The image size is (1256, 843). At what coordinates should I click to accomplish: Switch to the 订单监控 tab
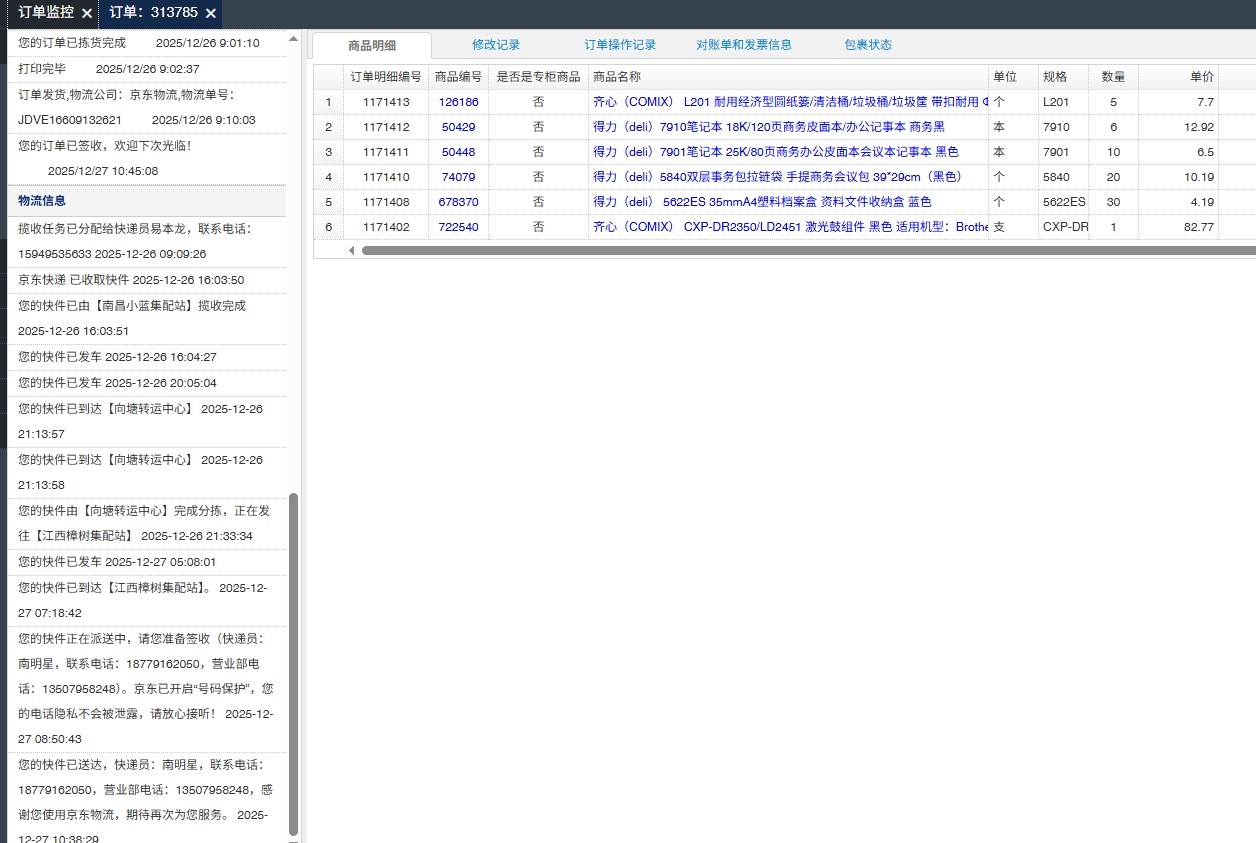click(x=46, y=13)
